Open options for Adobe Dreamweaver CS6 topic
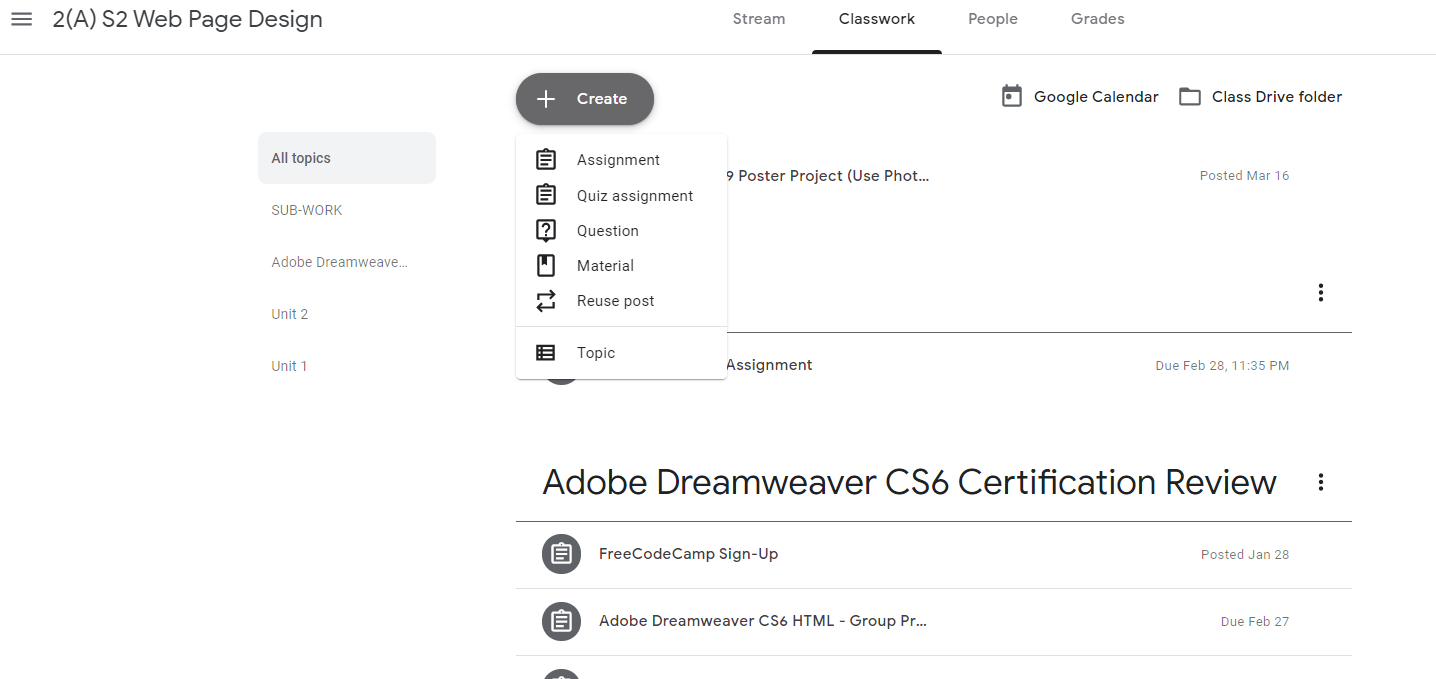This screenshot has width=1436, height=679. 1320,483
